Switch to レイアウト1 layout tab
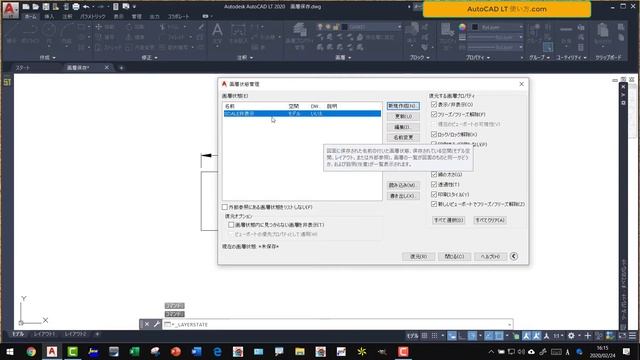 tap(44, 334)
